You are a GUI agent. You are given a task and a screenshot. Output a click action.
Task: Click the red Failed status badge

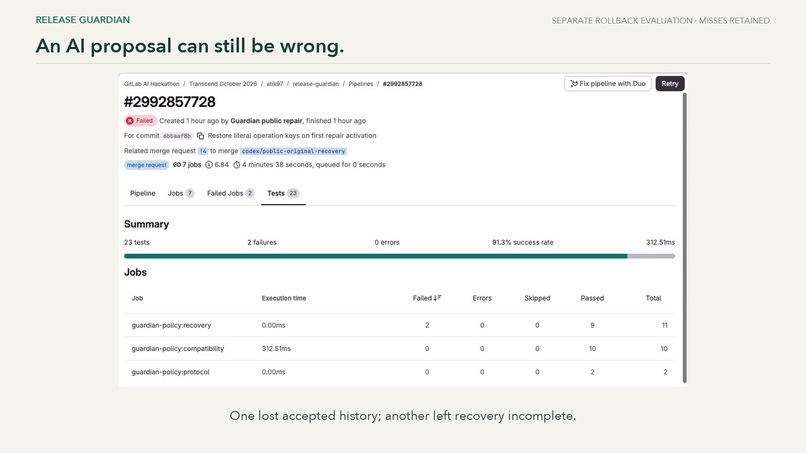tap(140, 121)
